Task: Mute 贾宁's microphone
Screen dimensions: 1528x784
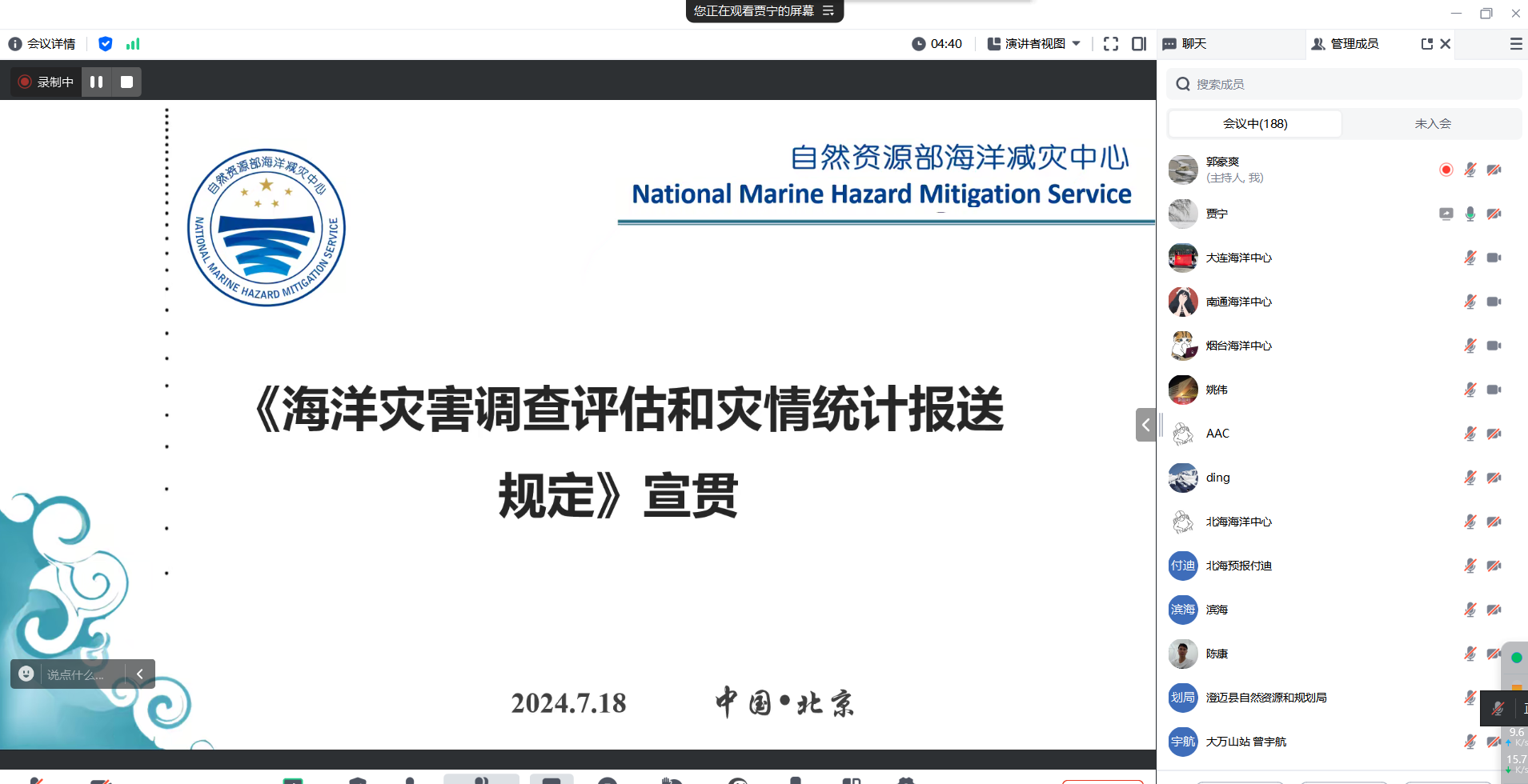Action: 1470,214
